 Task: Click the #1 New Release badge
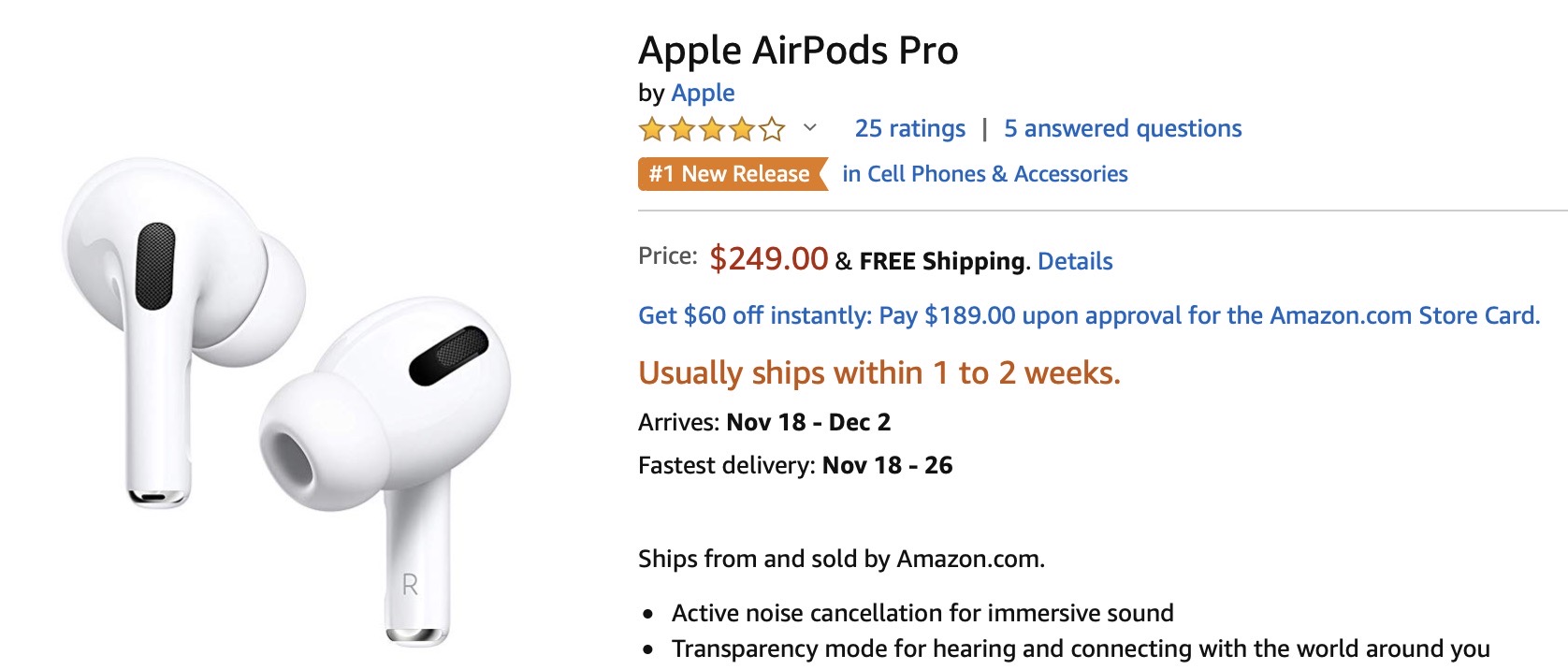731,174
